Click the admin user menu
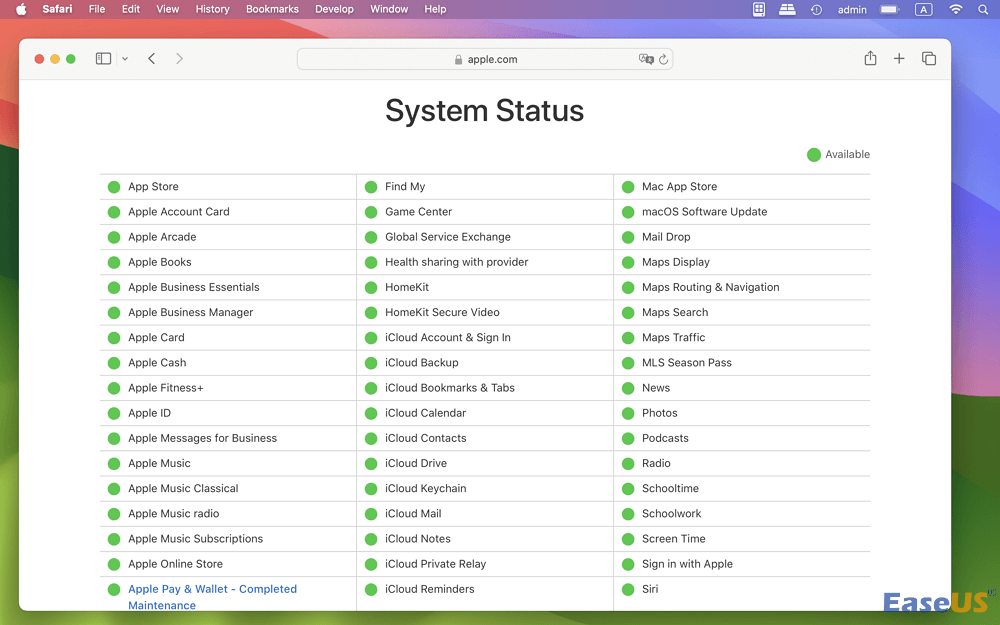The width and height of the screenshot is (1000, 625). [852, 9]
